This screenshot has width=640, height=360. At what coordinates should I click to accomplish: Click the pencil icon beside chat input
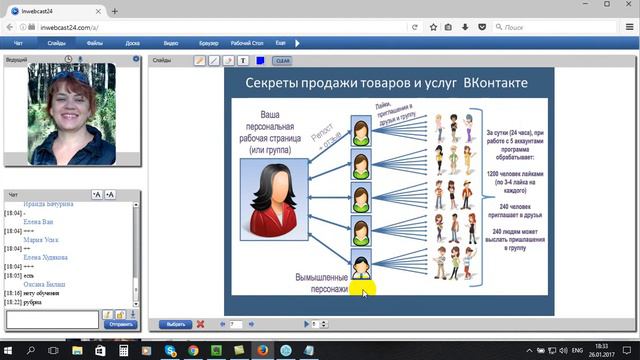coord(107,314)
